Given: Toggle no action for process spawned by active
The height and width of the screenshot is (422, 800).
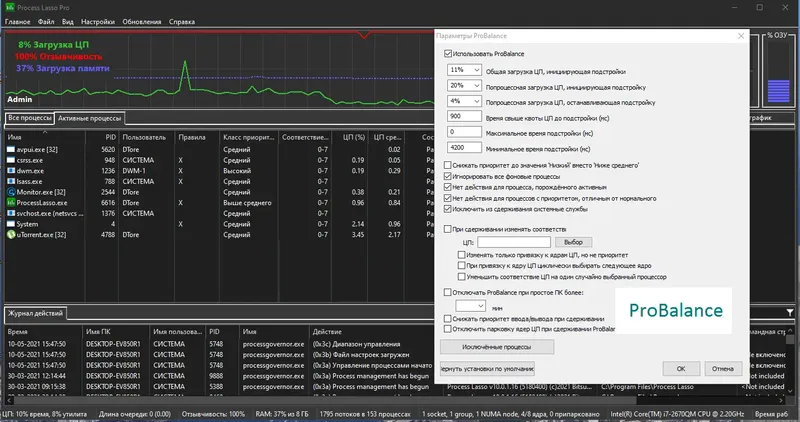Looking at the screenshot, I should (x=447, y=187).
